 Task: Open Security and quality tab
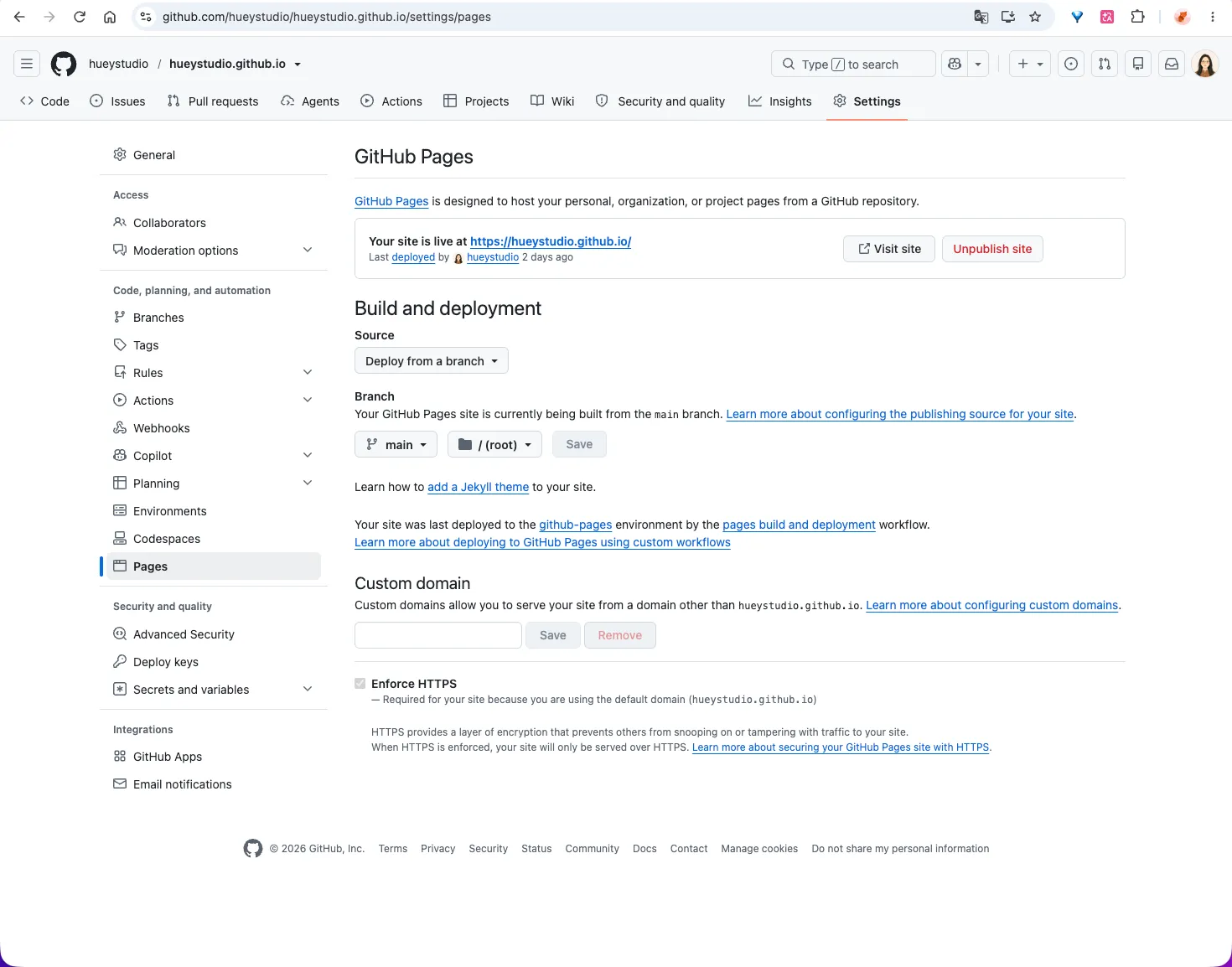660,101
